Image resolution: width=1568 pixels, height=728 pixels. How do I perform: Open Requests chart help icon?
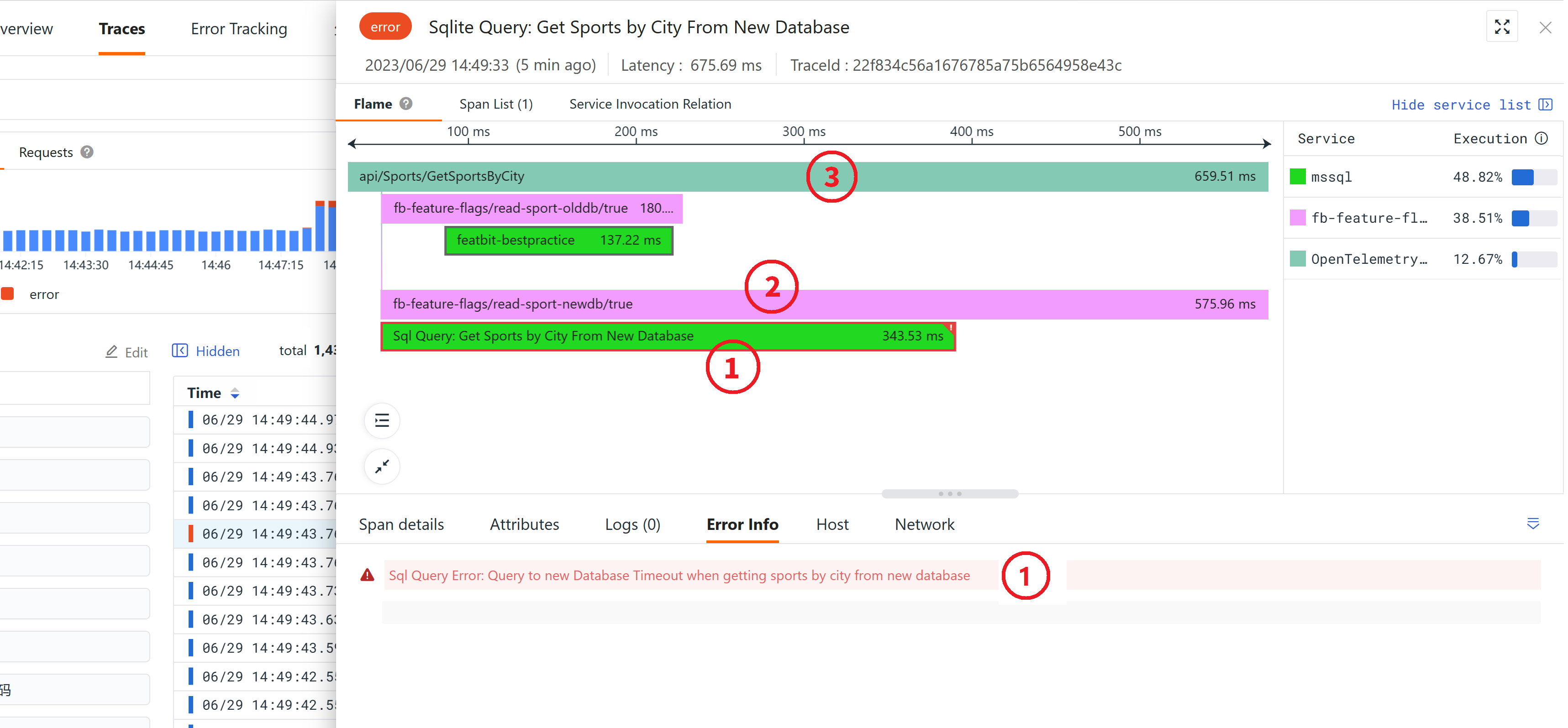click(x=87, y=152)
